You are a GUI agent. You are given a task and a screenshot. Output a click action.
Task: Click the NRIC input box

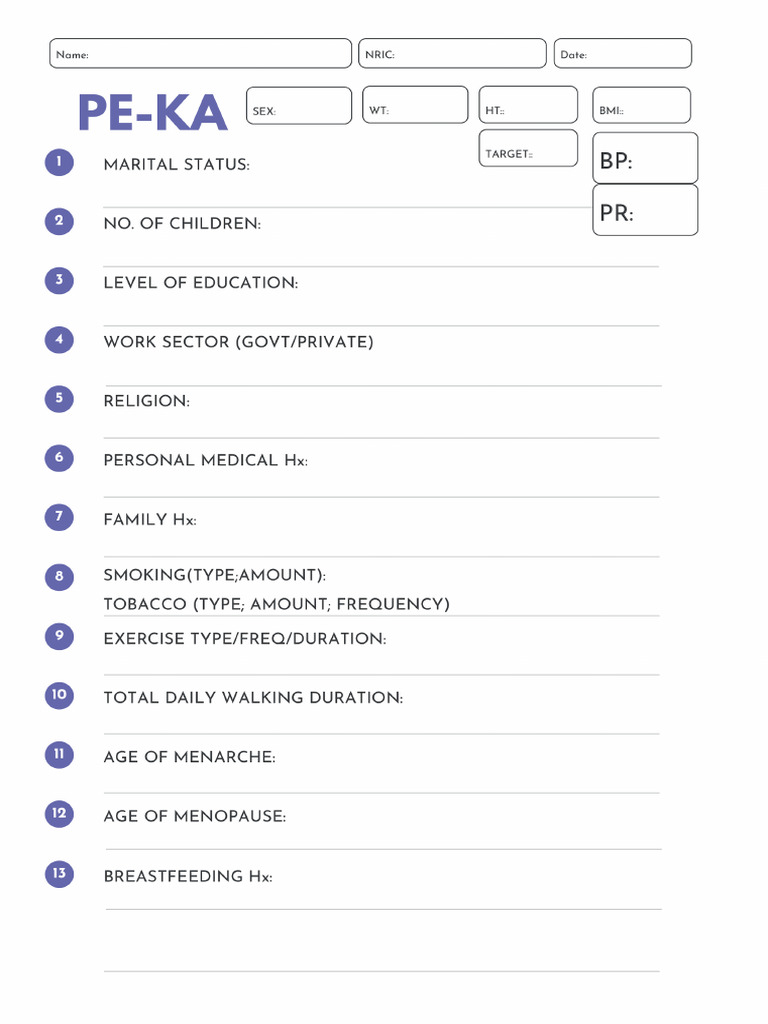click(452, 54)
